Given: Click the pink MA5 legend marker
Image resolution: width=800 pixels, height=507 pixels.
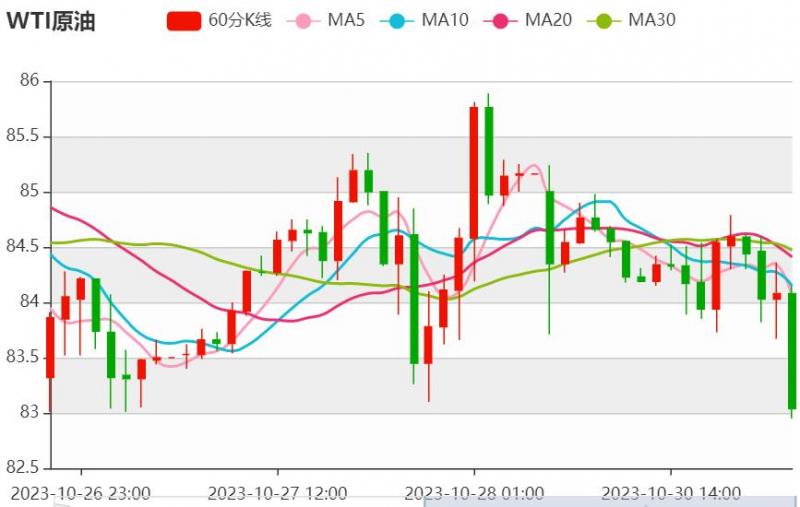Looking at the screenshot, I should tap(304, 21).
